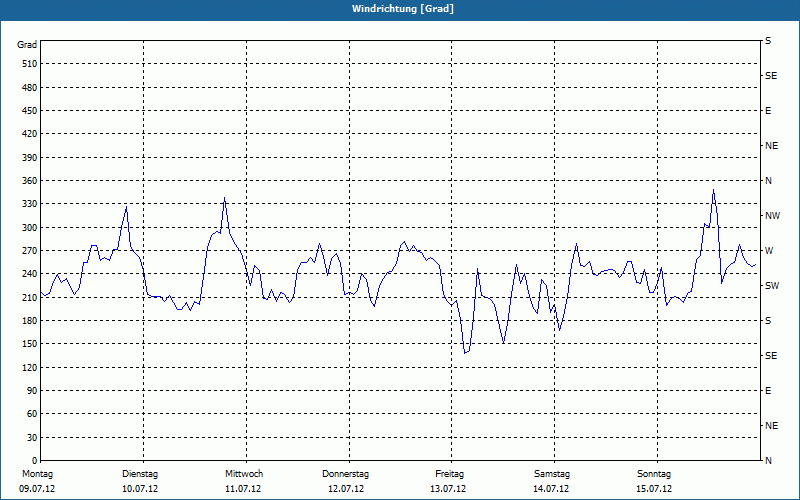Click the Montag day label
This screenshot has width=800, height=500.
pos(37,474)
